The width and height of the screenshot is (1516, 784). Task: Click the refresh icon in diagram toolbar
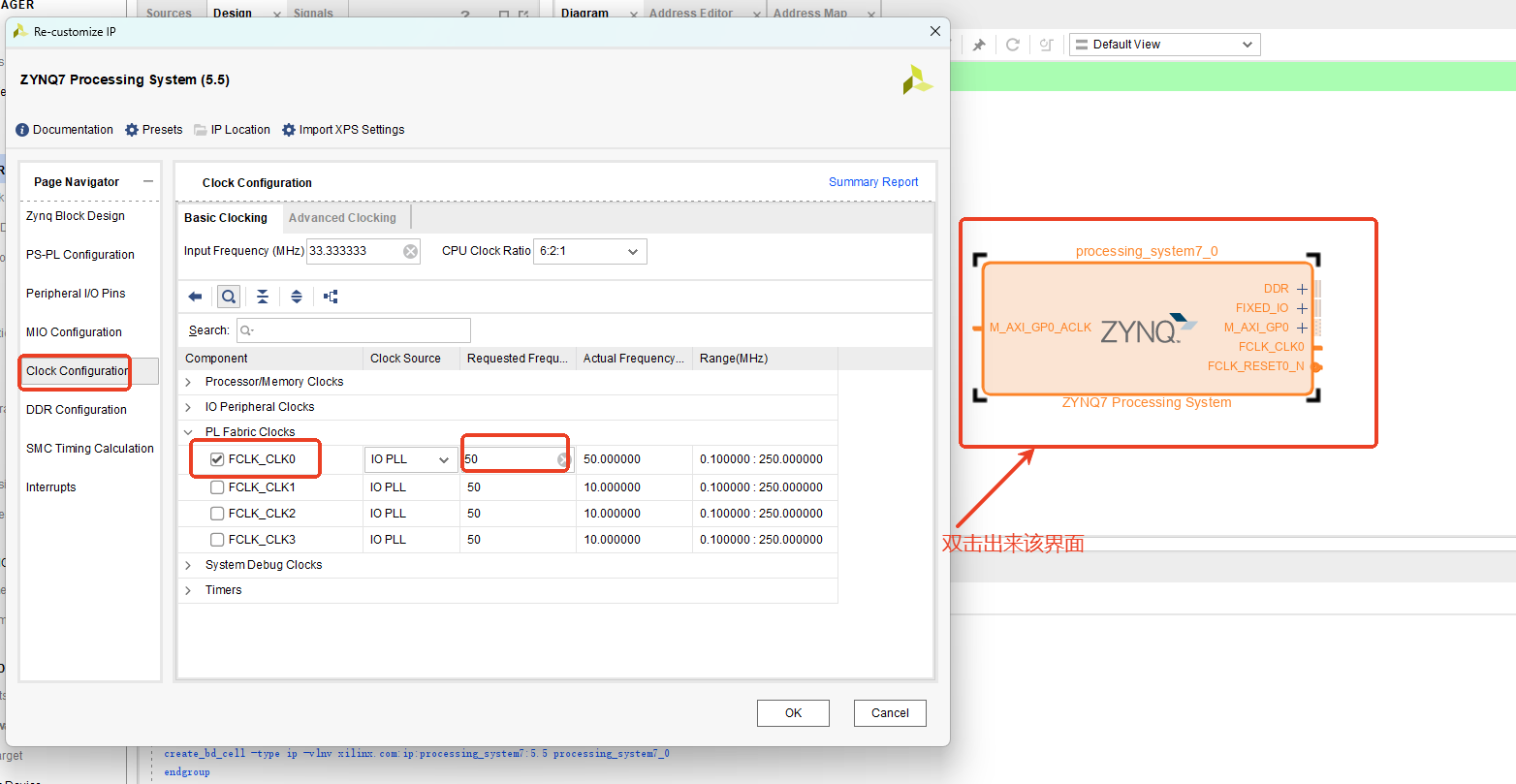[x=1013, y=45]
